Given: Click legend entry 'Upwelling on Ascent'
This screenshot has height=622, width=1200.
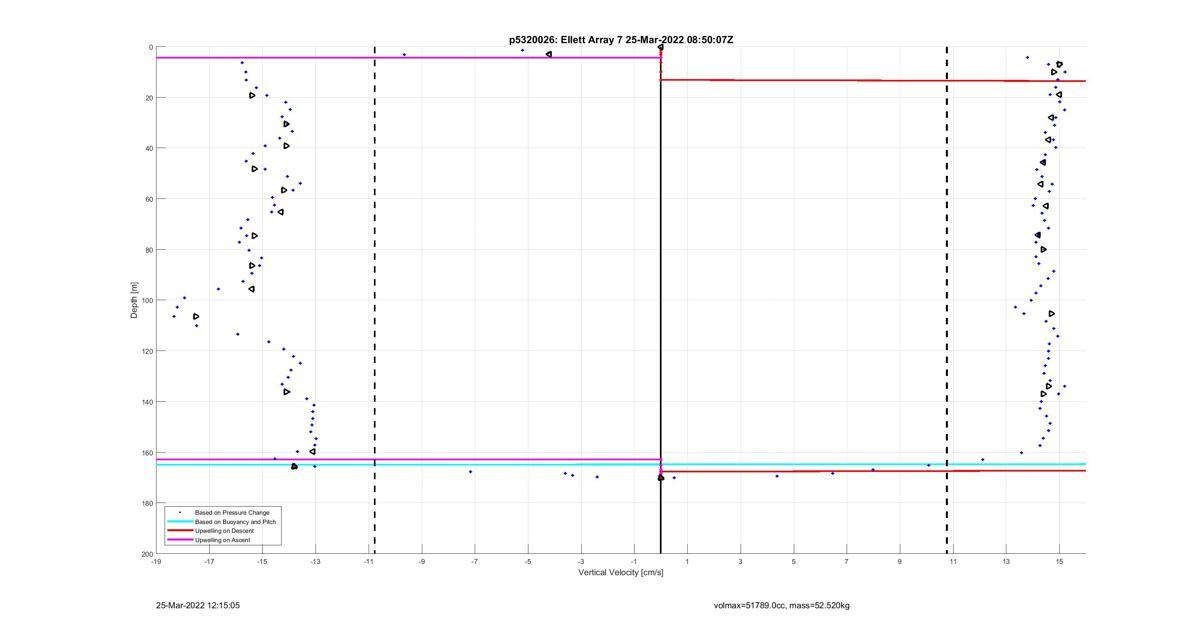Looking at the screenshot, I should tap(220, 540).
